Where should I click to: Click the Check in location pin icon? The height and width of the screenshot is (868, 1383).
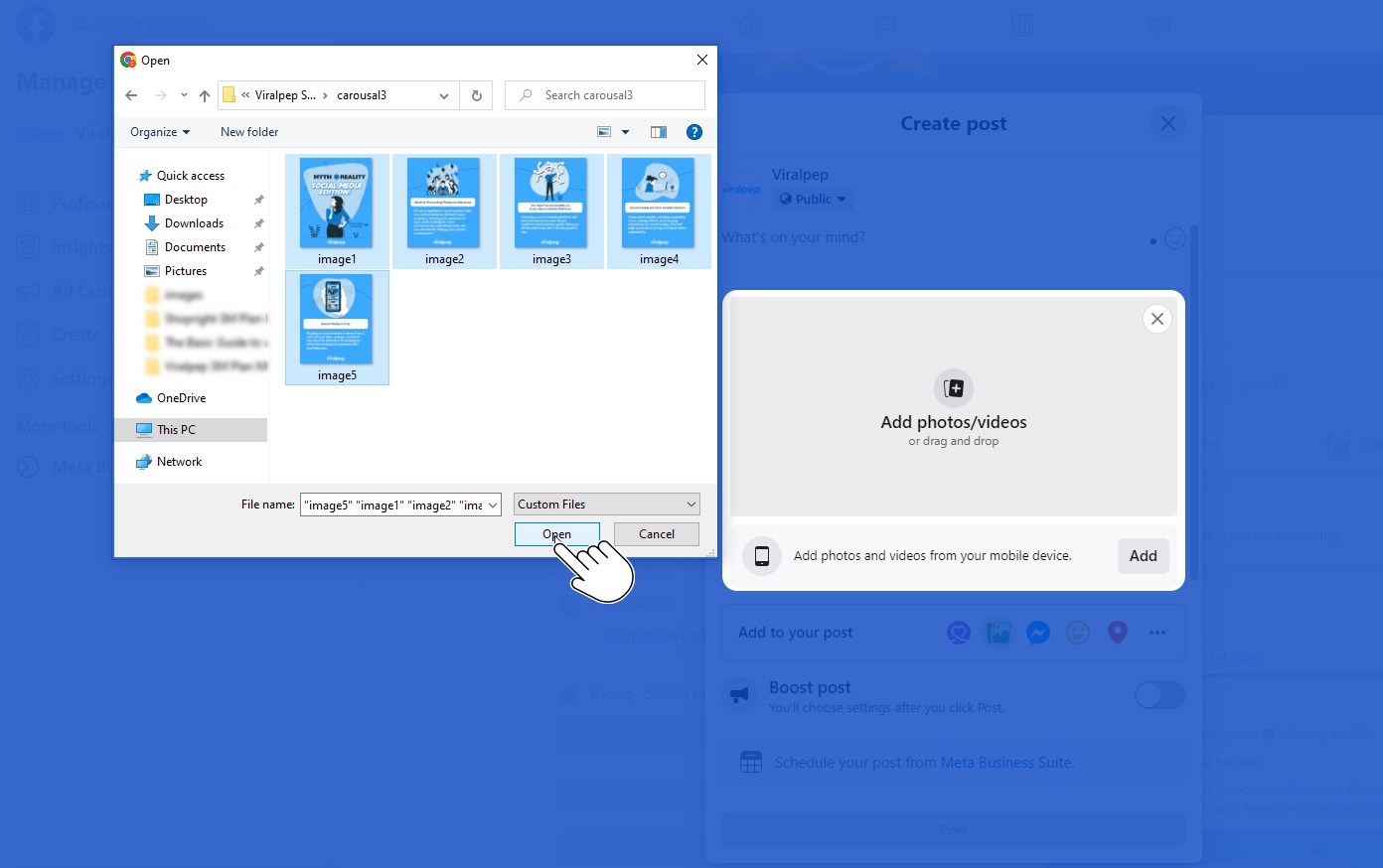pos(1118,633)
